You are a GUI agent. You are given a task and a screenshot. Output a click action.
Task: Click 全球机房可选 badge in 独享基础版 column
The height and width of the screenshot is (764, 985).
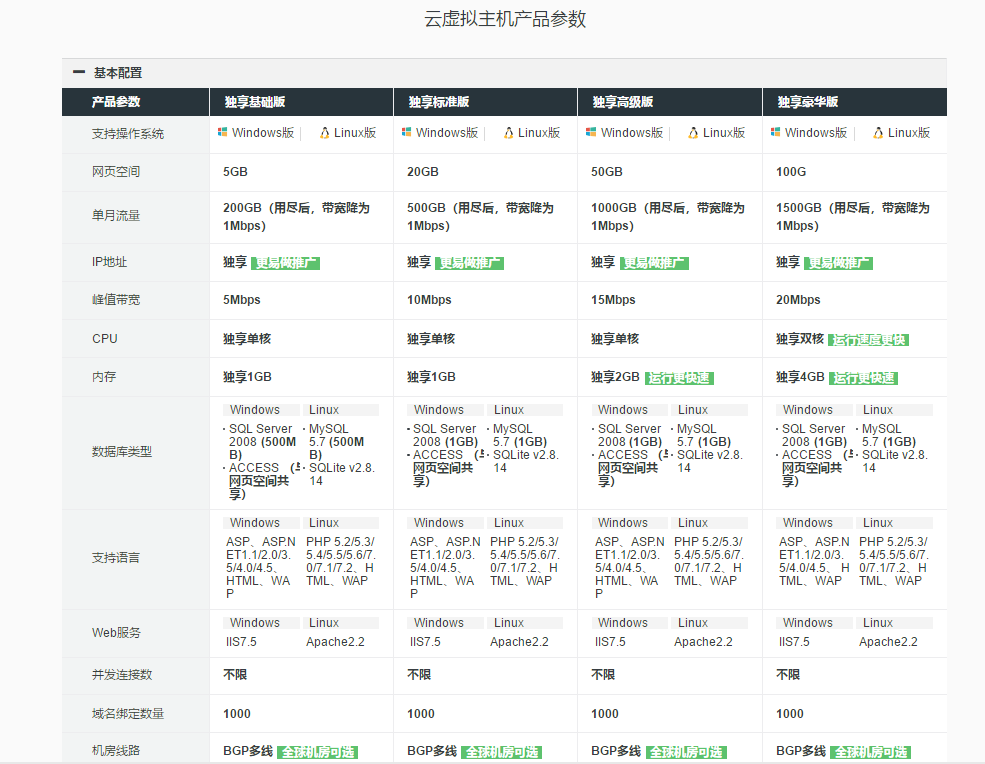click(317, 752)
